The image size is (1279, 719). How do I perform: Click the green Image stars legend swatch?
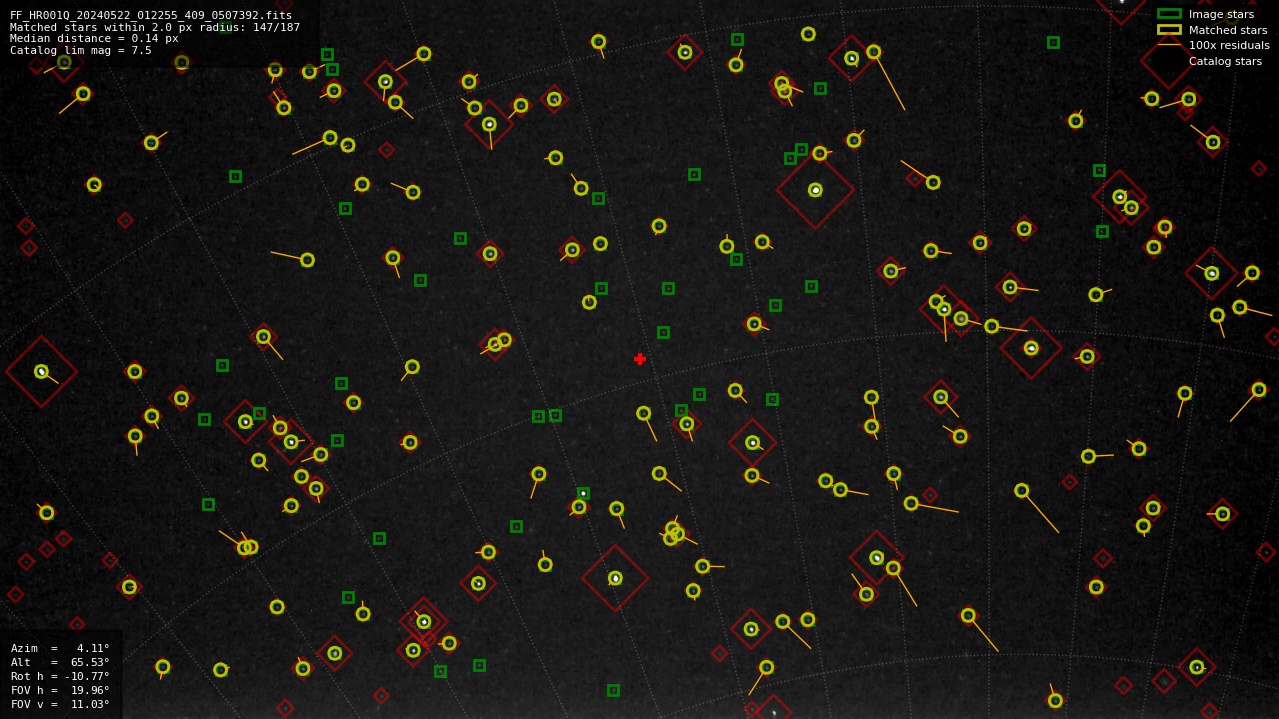[1169, 14]
